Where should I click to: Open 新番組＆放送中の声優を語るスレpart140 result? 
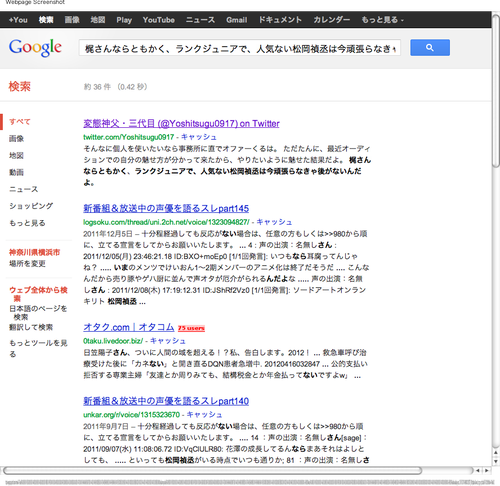coord(166,401)
